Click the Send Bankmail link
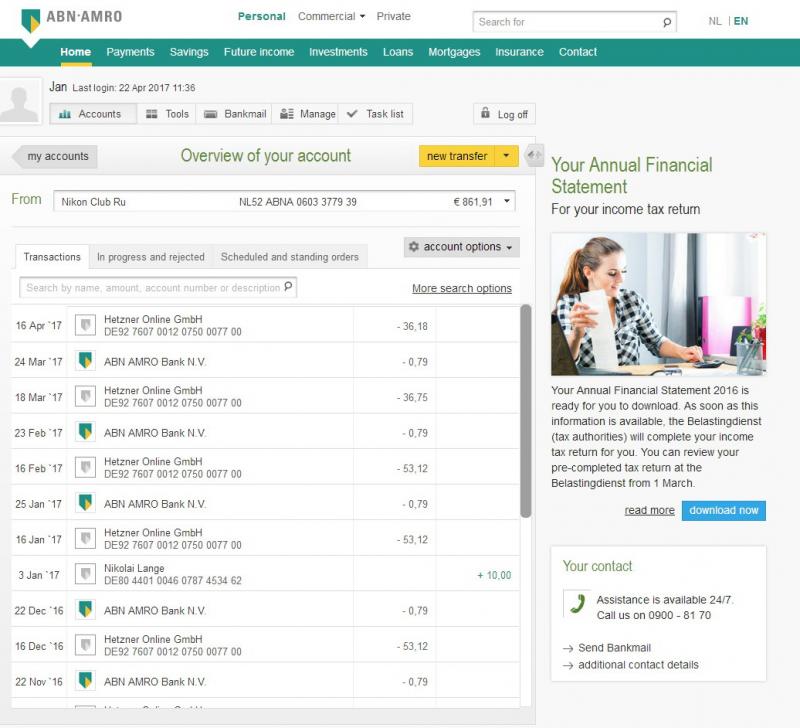 614,648
